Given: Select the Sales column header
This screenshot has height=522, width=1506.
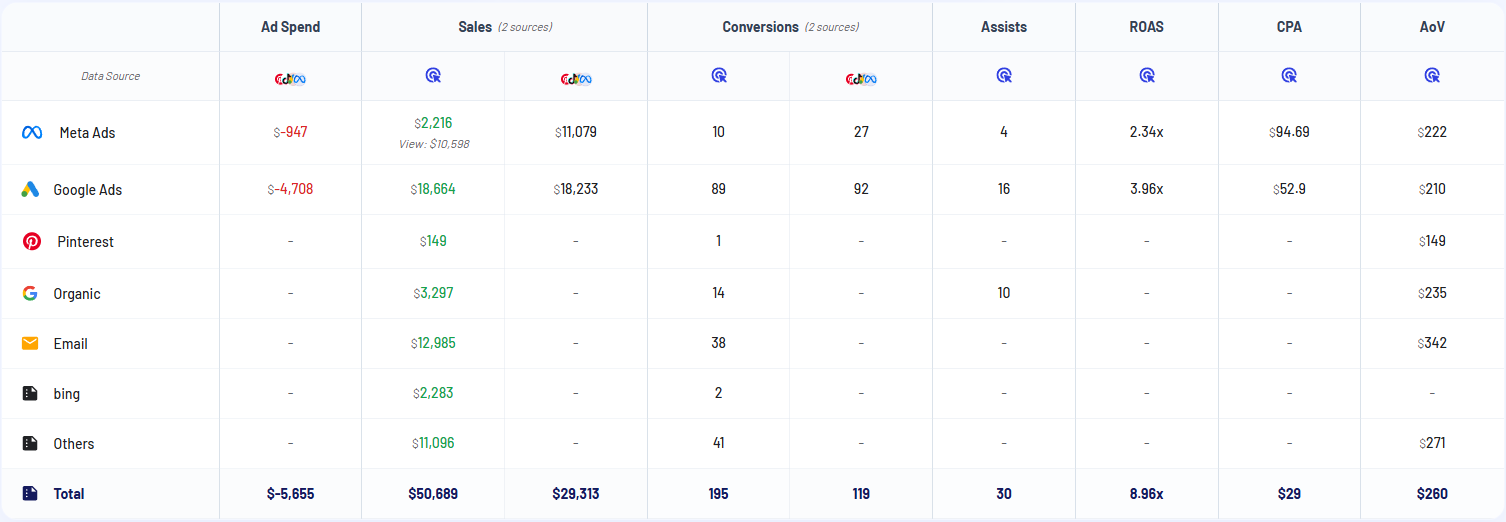Looking at the screenshot, I should (x=475, y=27).
